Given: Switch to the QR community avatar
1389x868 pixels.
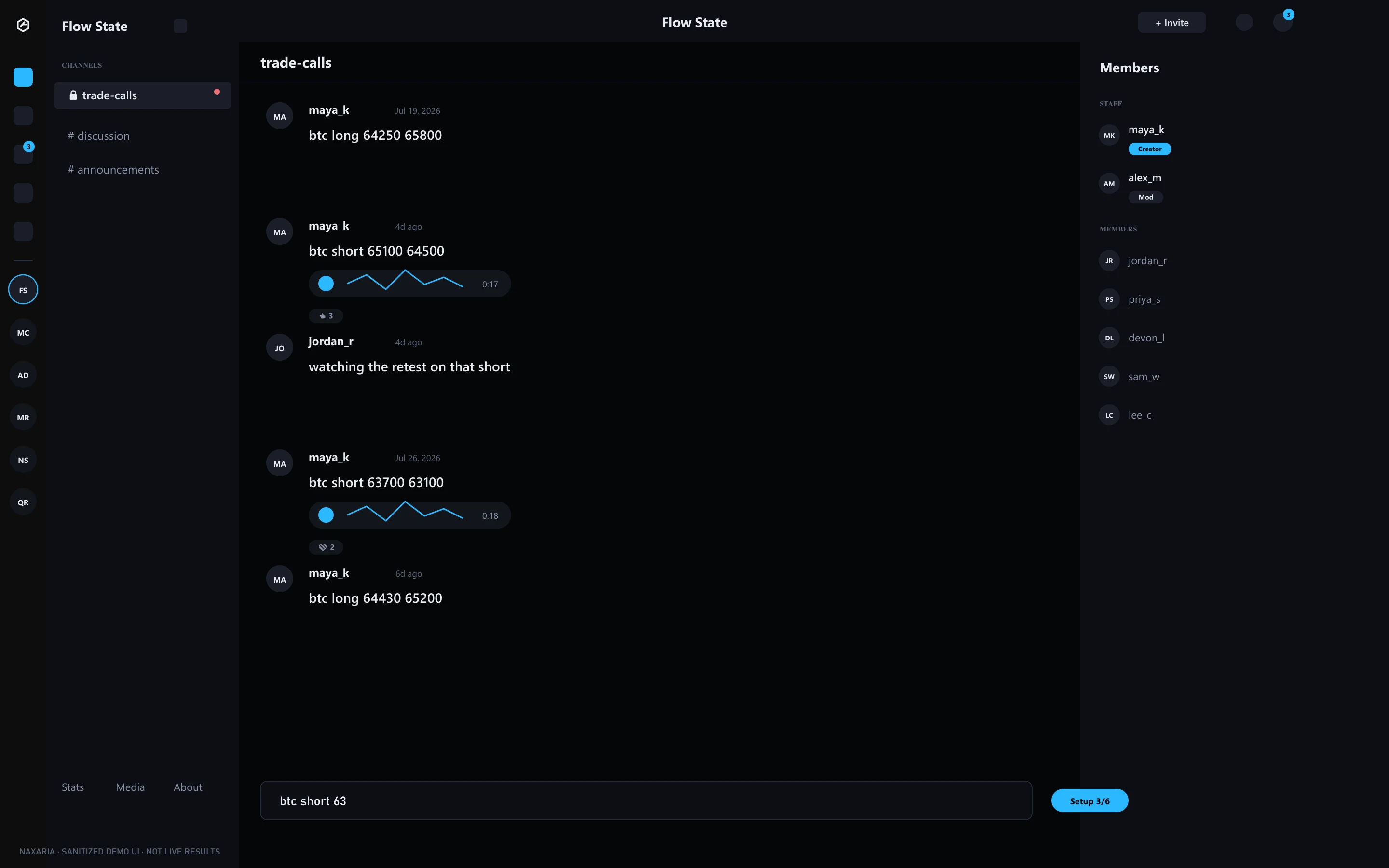Looking at the screenshot, I should [x=23, y=502].
